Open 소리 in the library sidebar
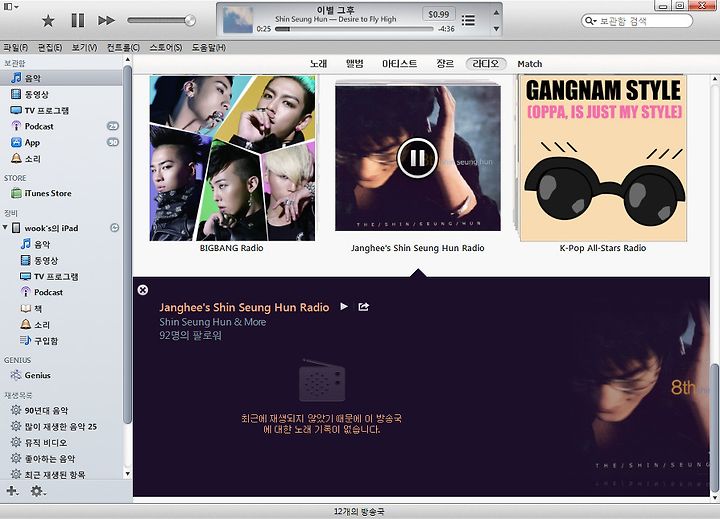The height and width of the screenshot is (519, 720). (61, 158)
